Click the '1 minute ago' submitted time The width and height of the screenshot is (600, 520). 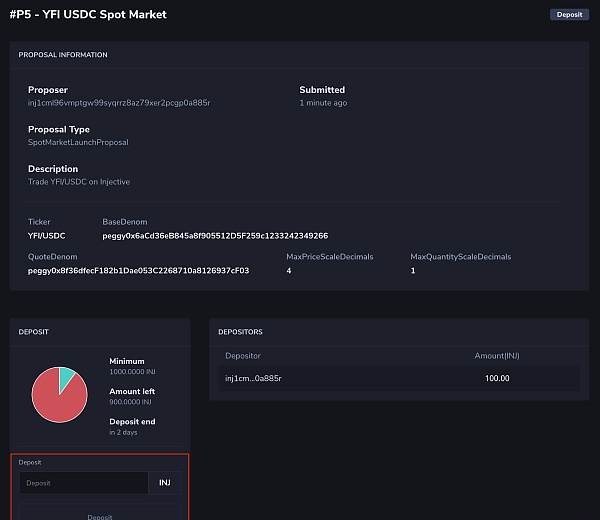coord(323,103)
